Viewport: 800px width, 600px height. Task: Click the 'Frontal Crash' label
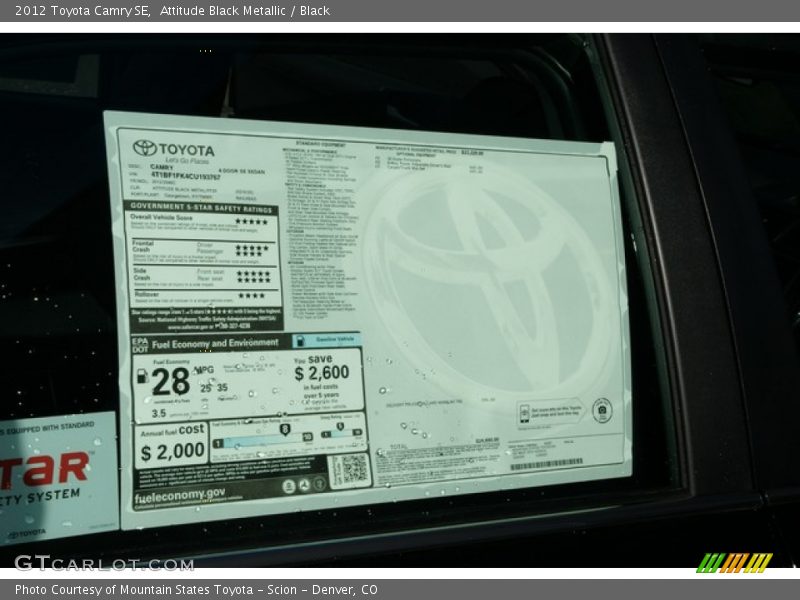(x=142, y=246)
